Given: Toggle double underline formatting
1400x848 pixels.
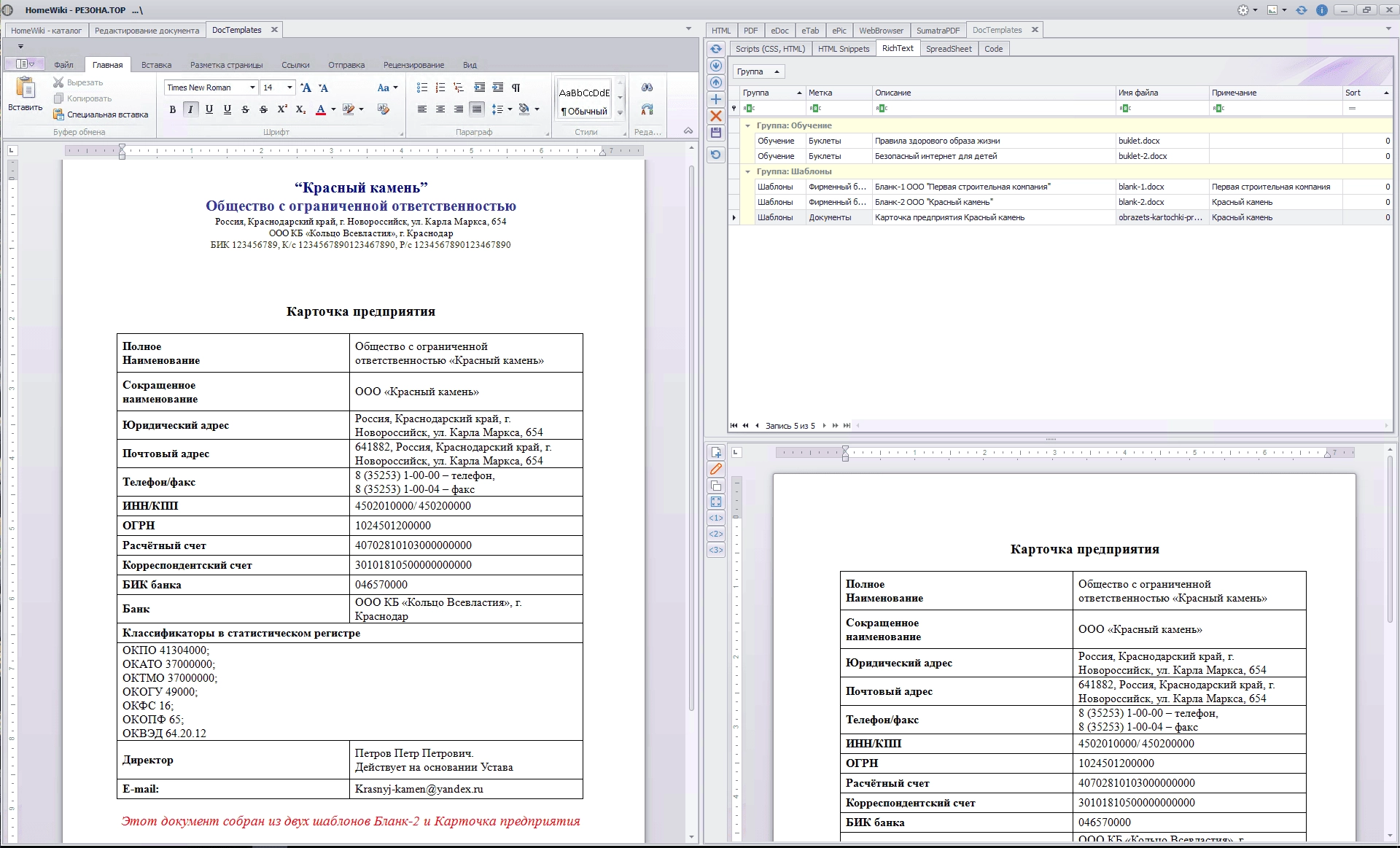Looking at the screenshot, I should click(227, 109).
